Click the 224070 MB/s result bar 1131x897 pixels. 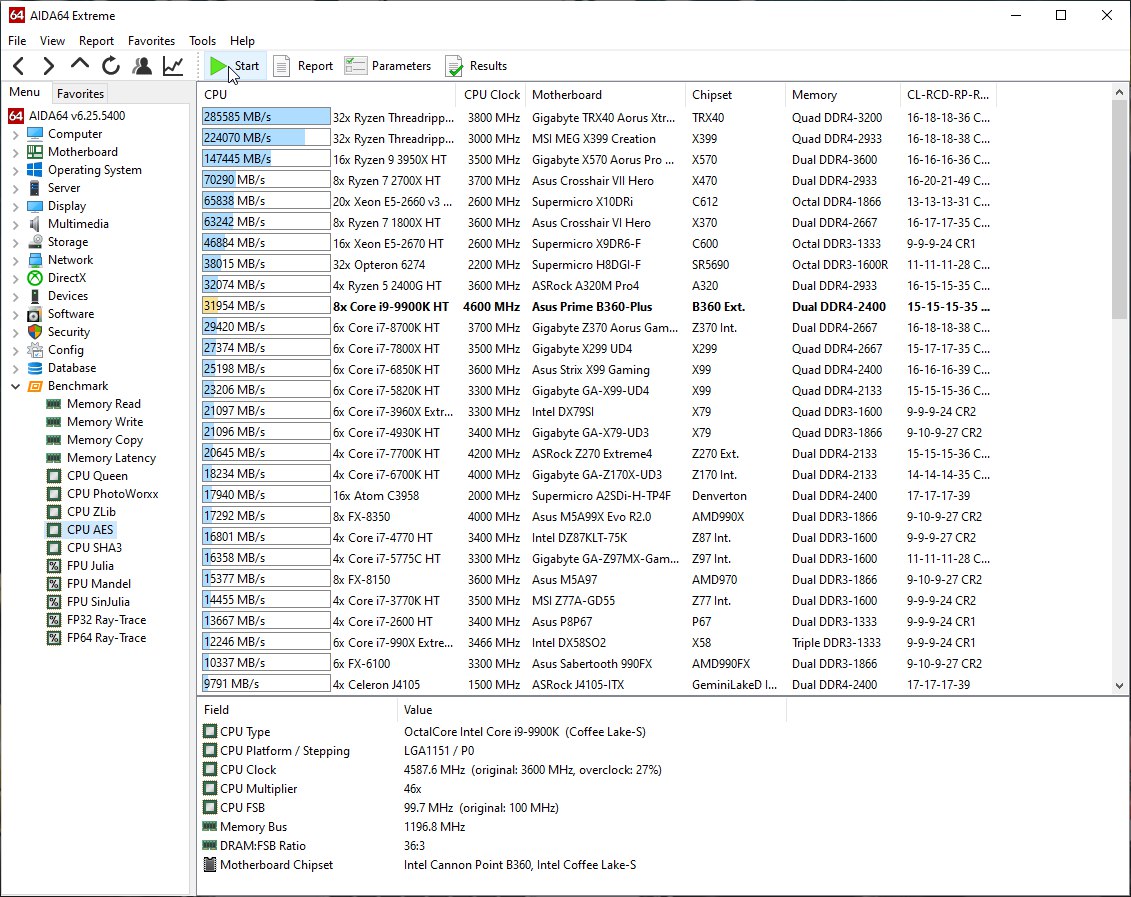click(266, 138)
